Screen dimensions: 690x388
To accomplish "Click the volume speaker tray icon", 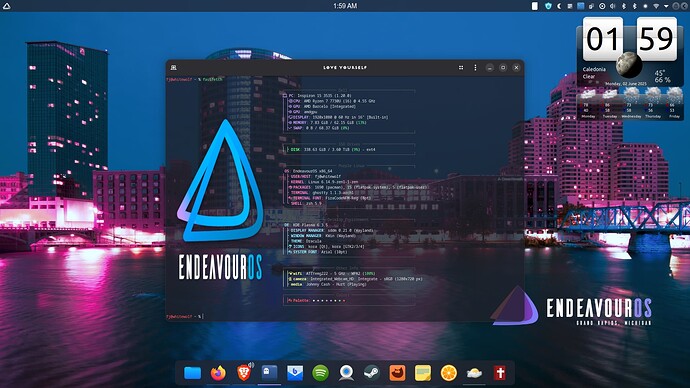I will [613, 6].
